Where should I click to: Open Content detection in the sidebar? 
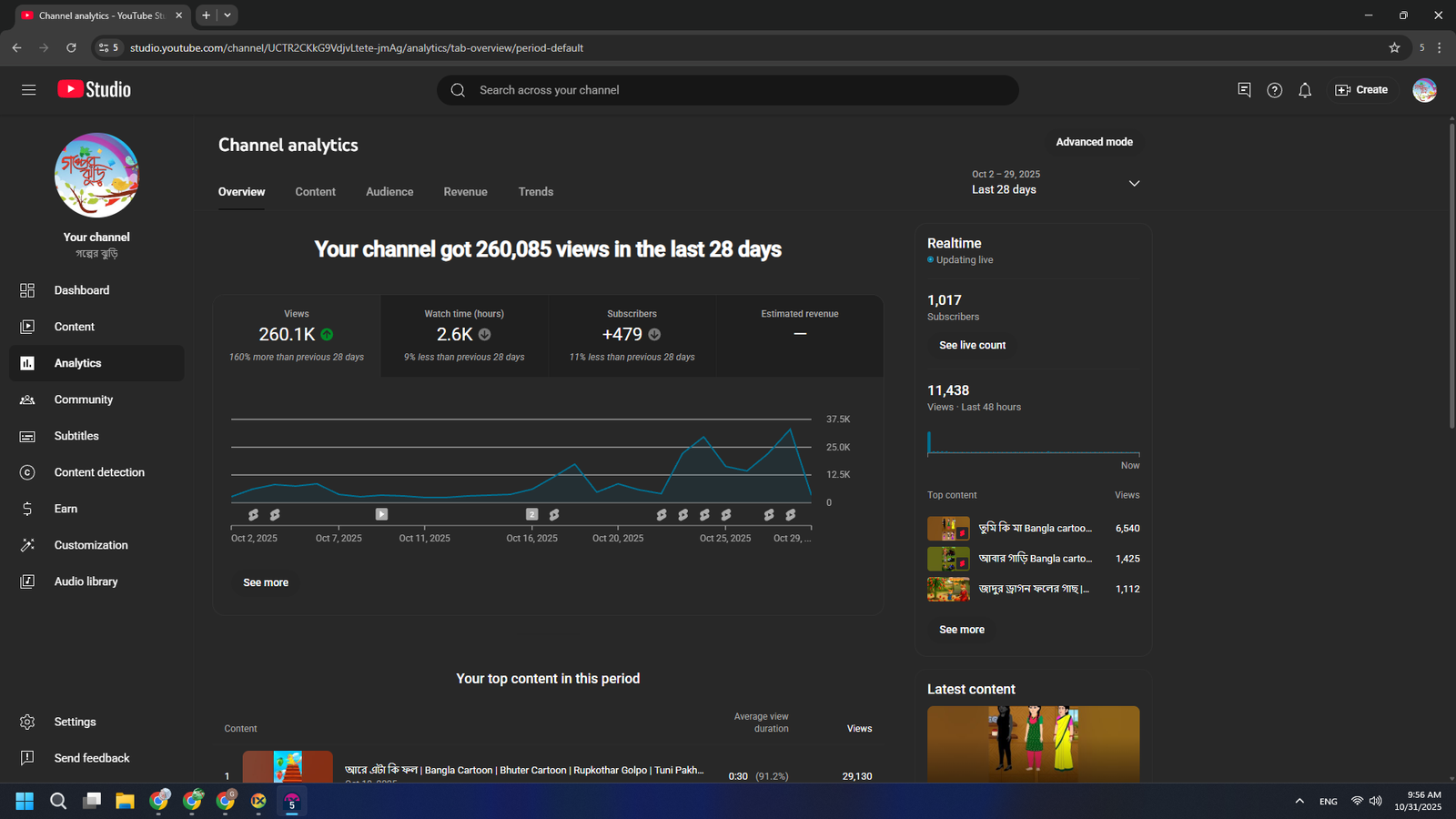[x=98, y=472]
